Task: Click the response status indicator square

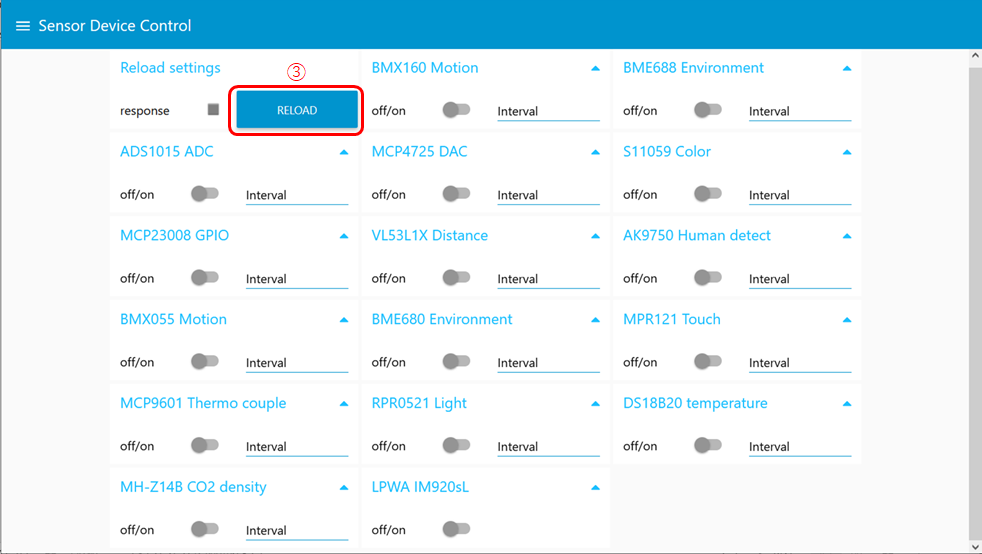Action: [x=213, y=110]
